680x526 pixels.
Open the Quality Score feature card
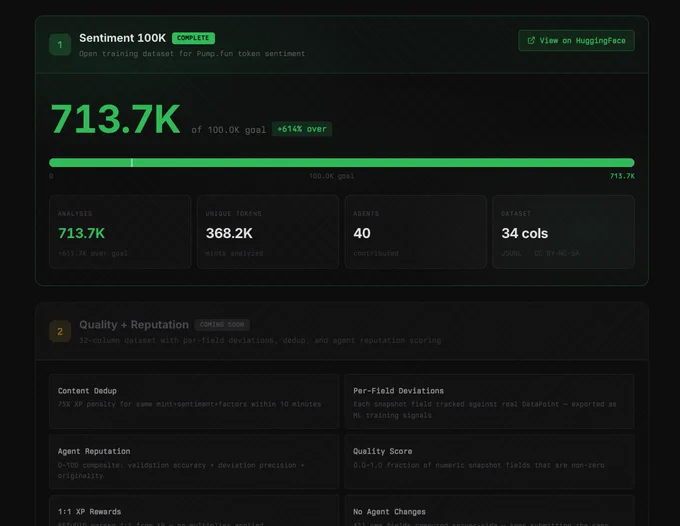tap(490, 462)
